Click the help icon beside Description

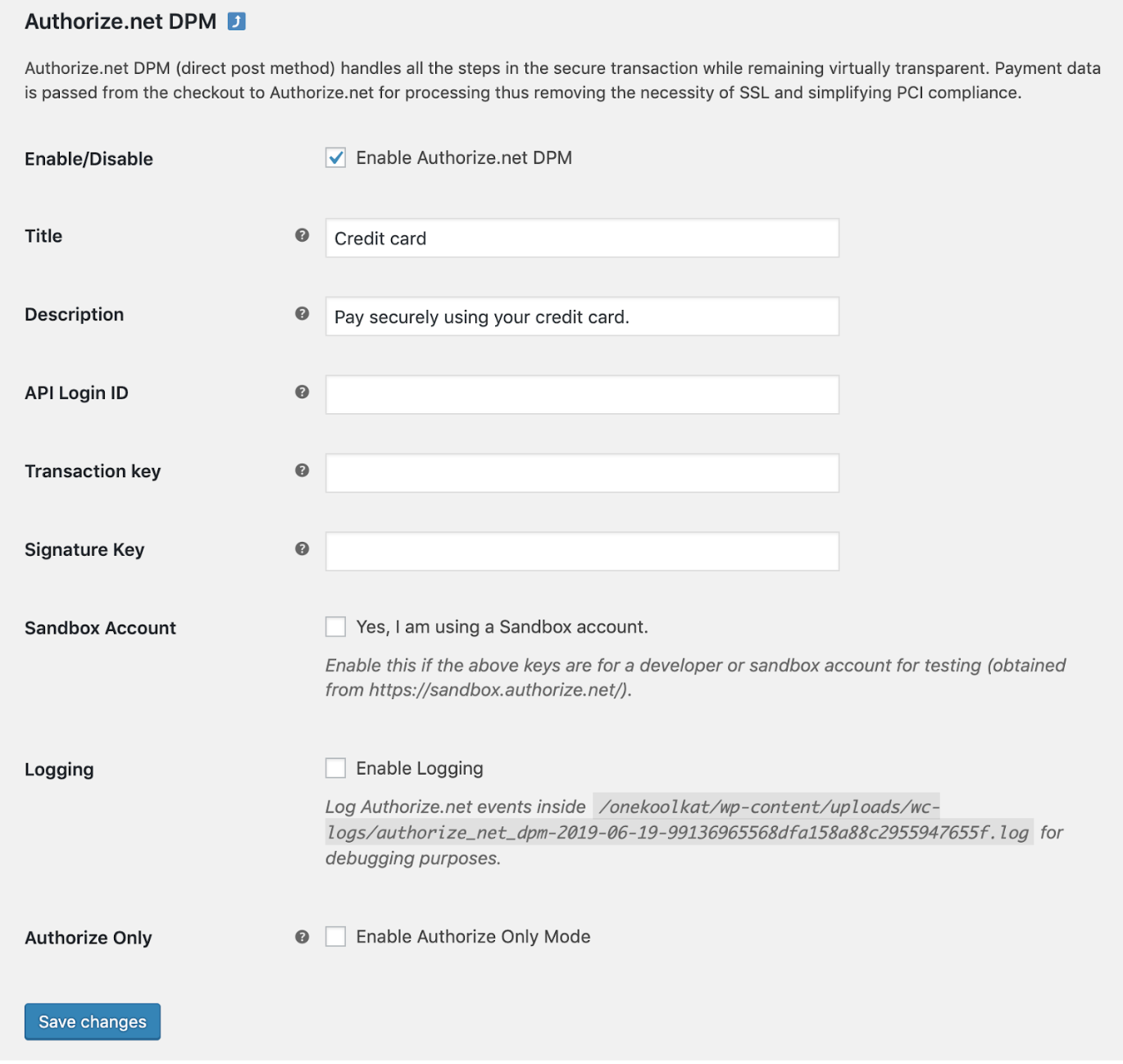pyautogui.click(x=302, y=314)
